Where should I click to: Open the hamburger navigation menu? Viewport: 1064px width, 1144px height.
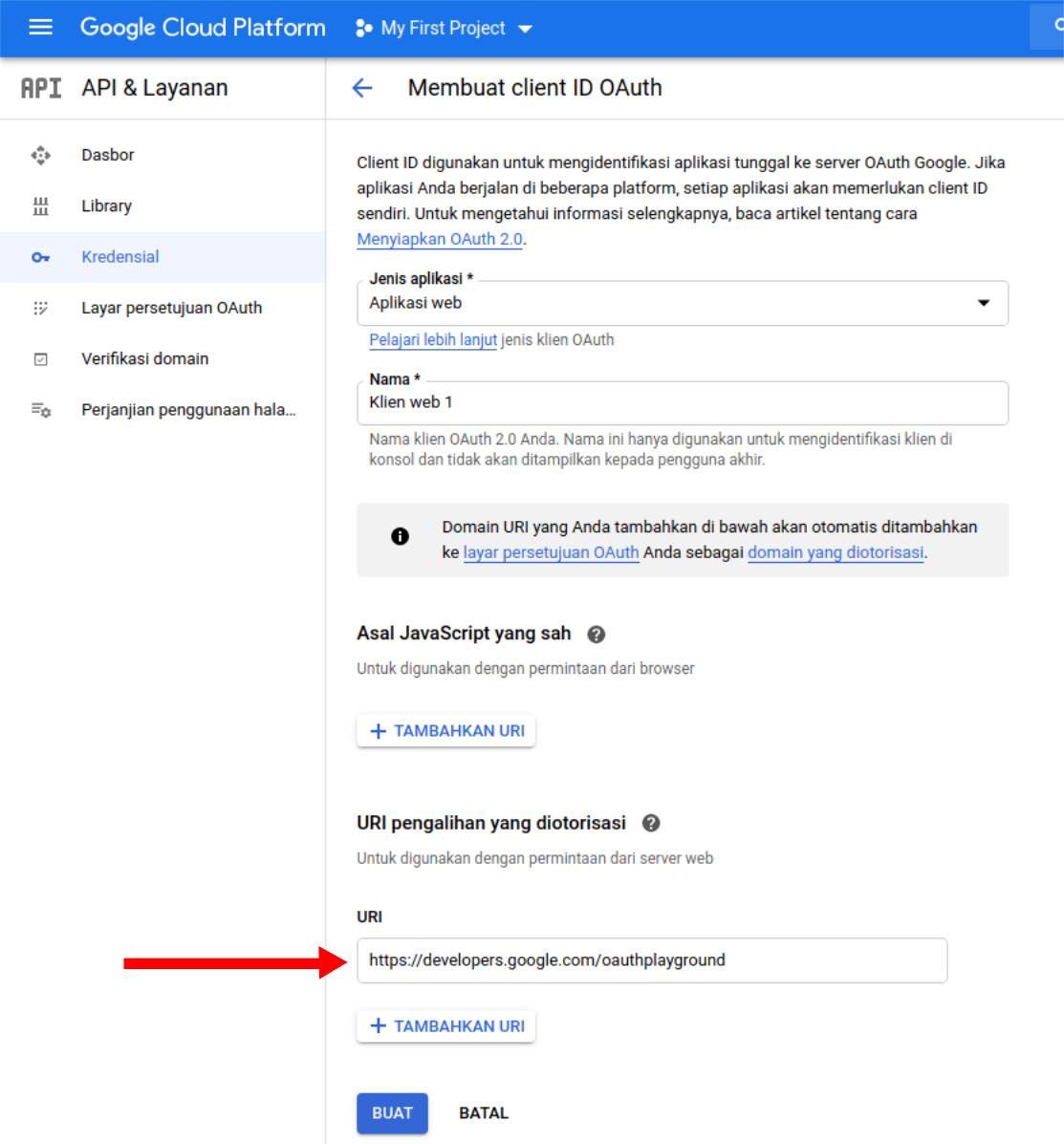point(40,28)
